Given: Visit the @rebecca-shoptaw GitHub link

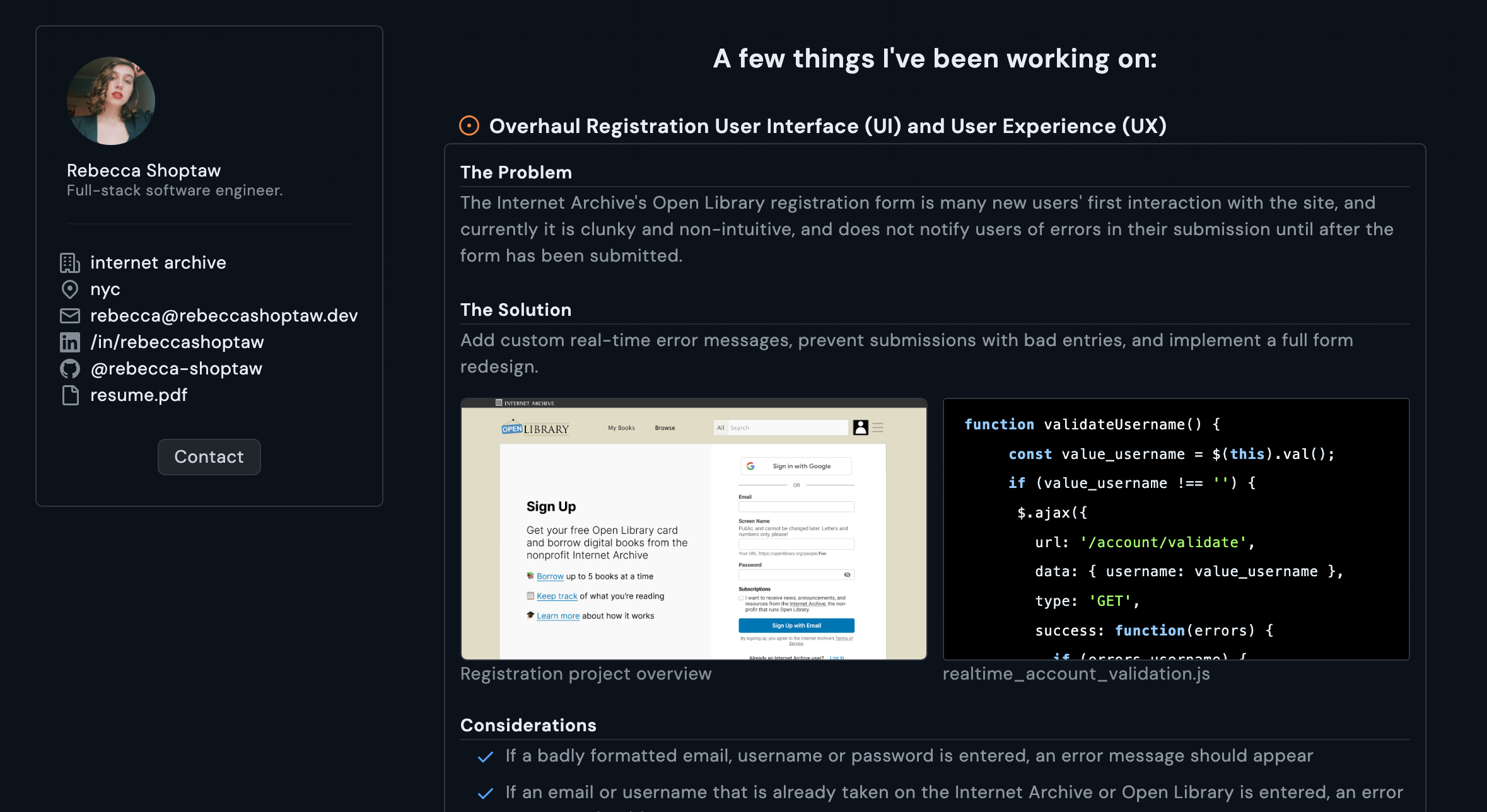Looking at the screenshot, I should click(177, 368).
